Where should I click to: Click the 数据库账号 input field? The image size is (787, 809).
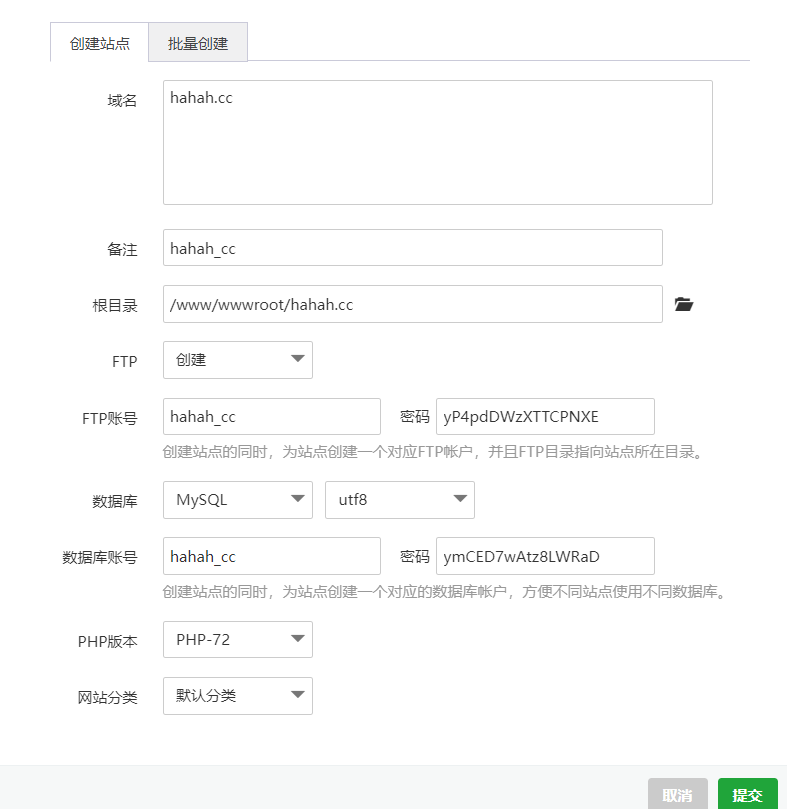(x=272, y=556)
